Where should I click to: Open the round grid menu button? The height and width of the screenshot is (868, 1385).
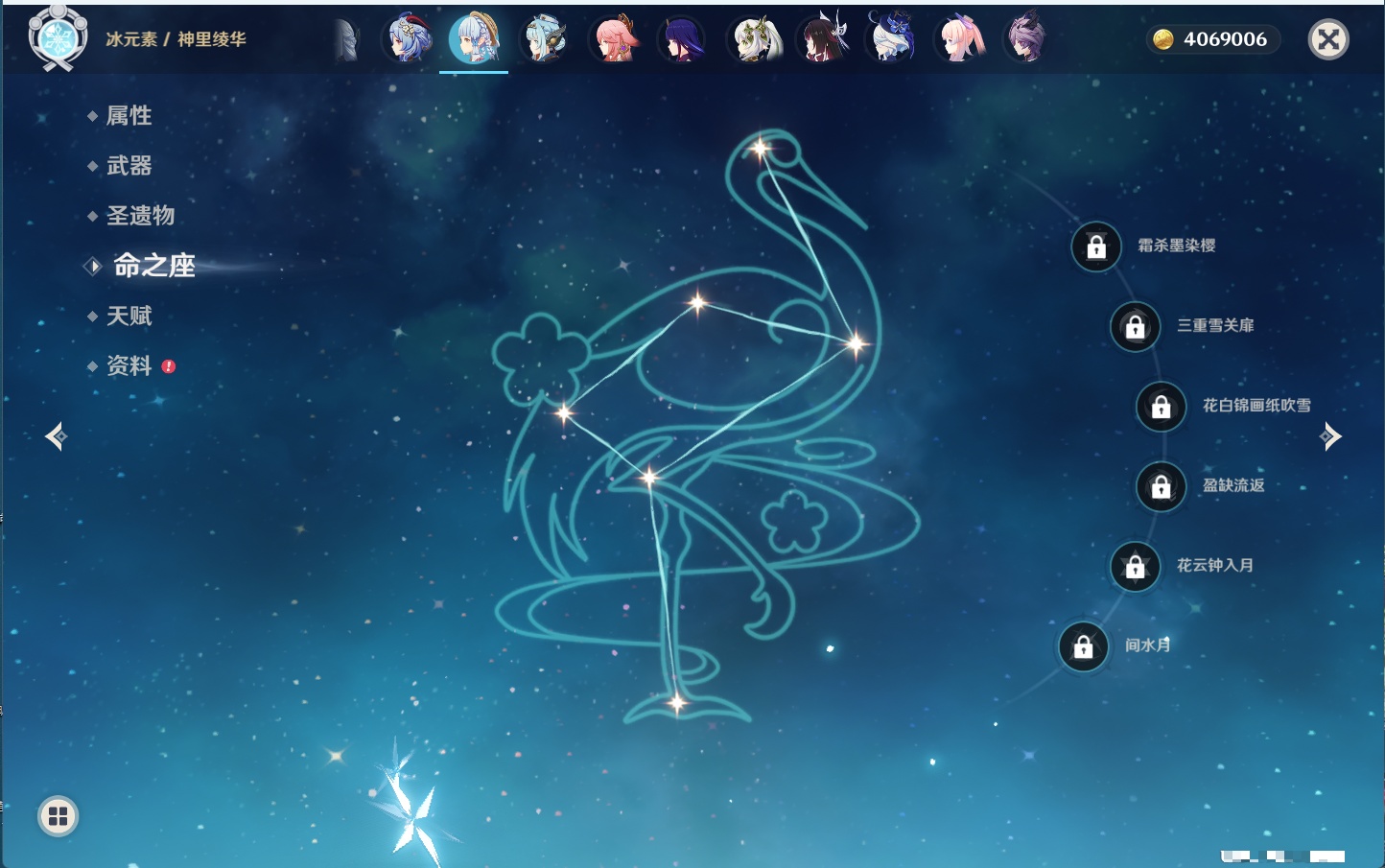pyautogui.click(x=58, y=816)
